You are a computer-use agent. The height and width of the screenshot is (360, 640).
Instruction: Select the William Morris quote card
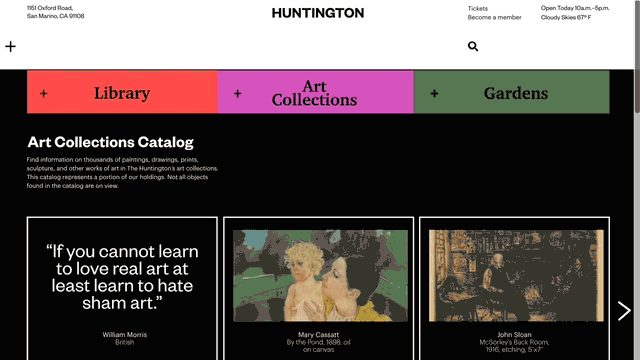[122, 288]
